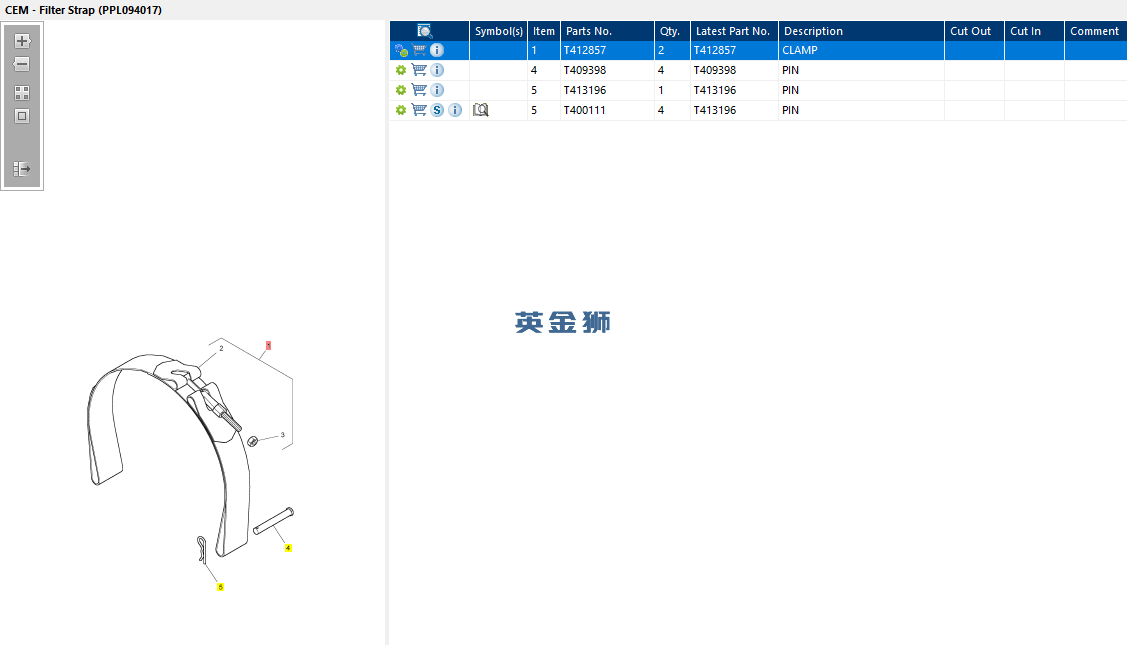
Task: Sort by Qty. column header
Action: coord(673,31)
